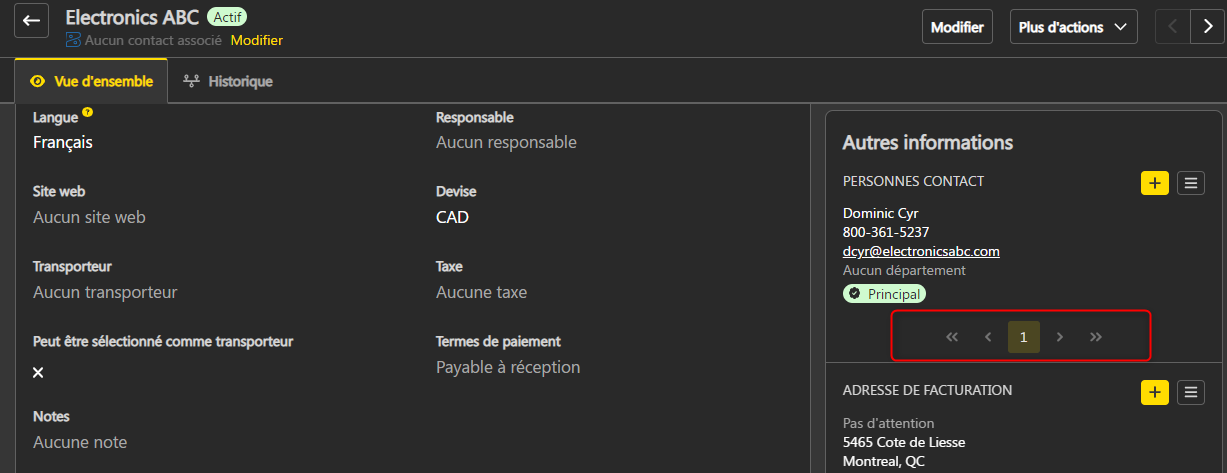
Task: Click the yellow Modifier contact link
Action: (x=257, y=40)
